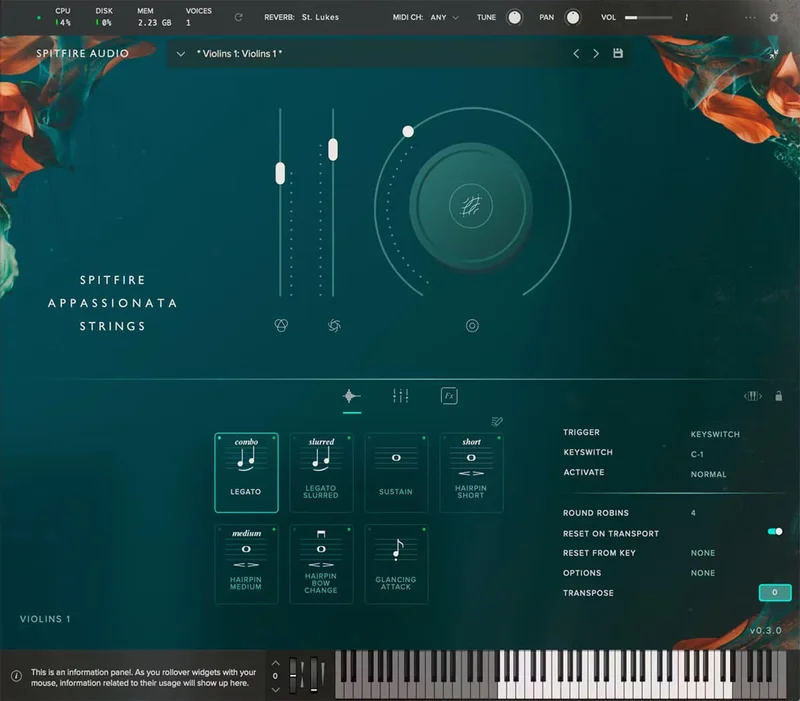
Task: Switch to FX view tab
Action: coord(449,396)
